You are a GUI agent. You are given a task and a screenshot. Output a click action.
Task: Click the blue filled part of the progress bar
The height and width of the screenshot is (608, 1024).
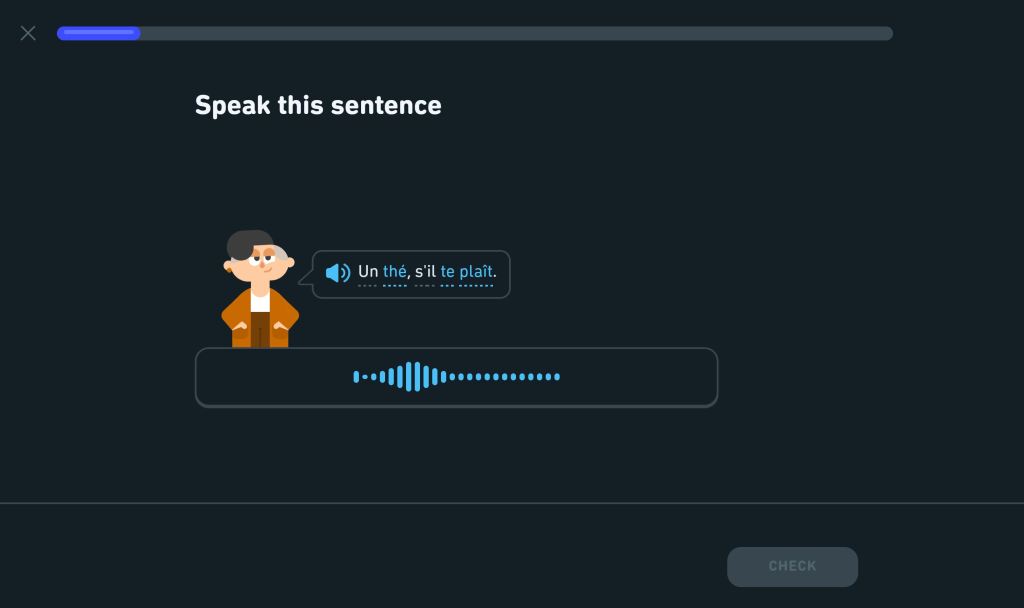98,33
